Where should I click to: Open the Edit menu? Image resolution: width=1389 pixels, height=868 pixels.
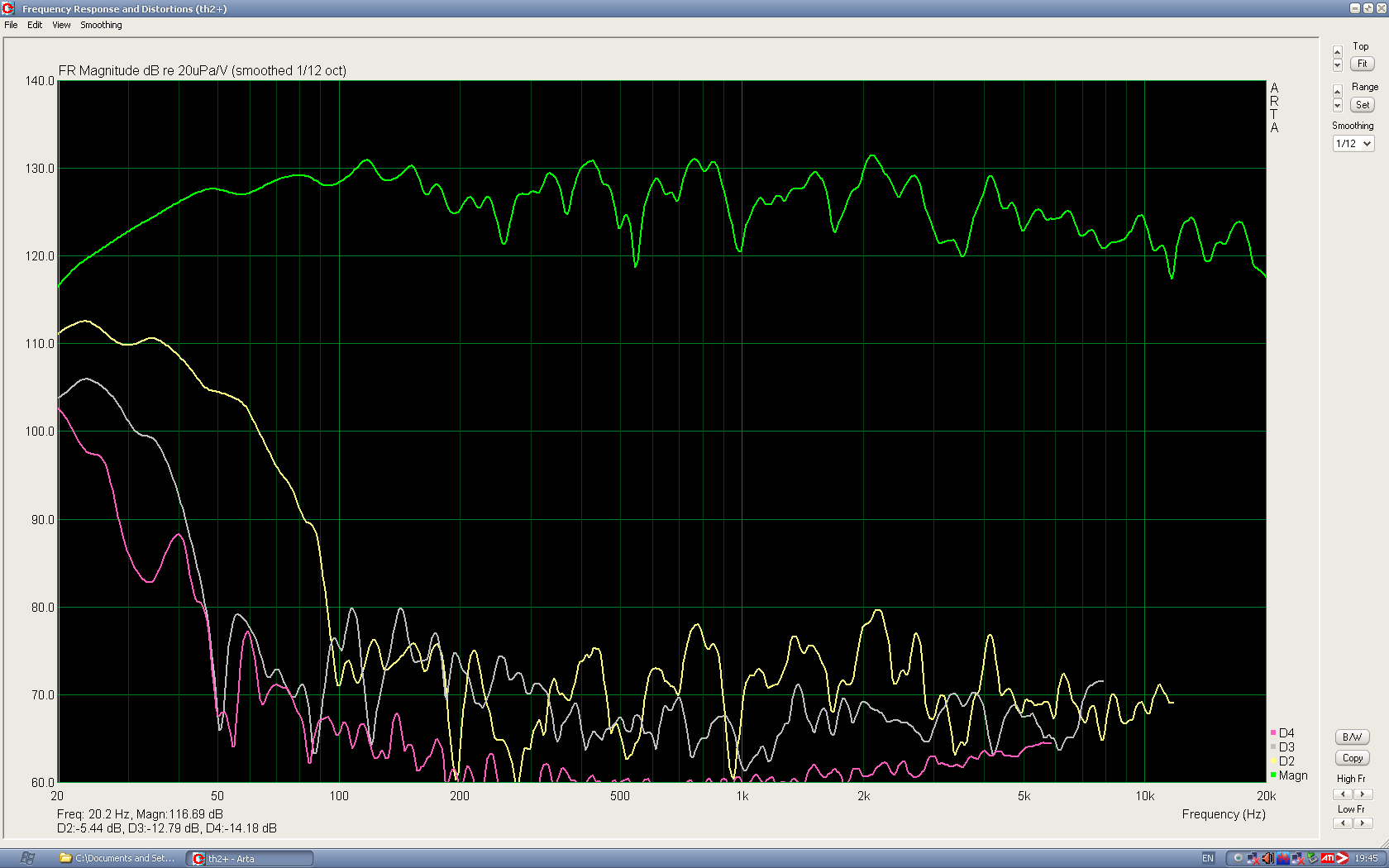35,25
